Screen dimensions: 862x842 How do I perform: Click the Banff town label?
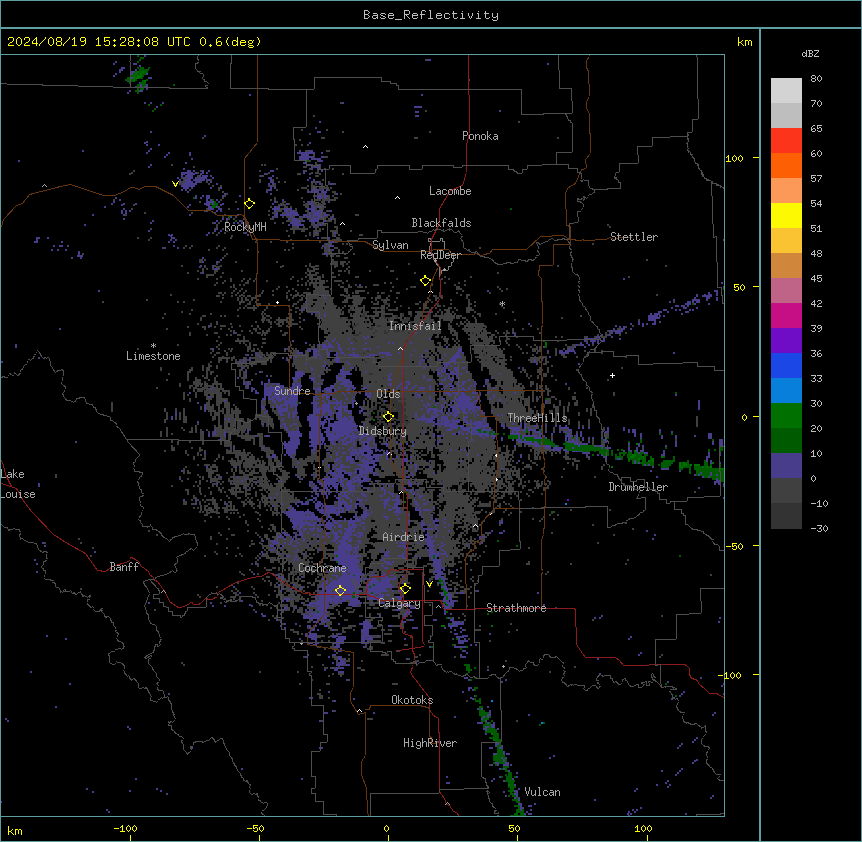click(124, 567)
